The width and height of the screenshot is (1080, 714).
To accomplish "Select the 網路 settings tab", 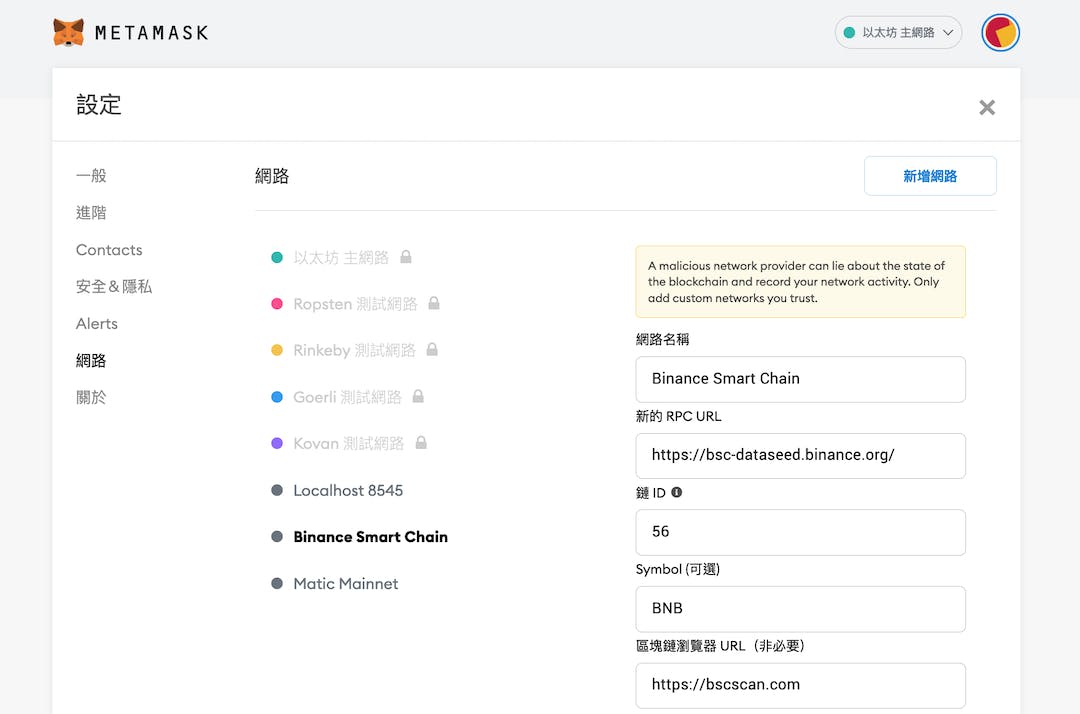I will (91, 360).
